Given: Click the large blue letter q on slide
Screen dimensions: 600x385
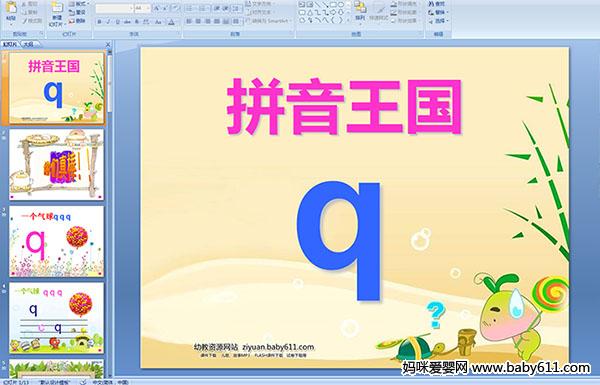Looking at the screenshot, I should 339,240.
